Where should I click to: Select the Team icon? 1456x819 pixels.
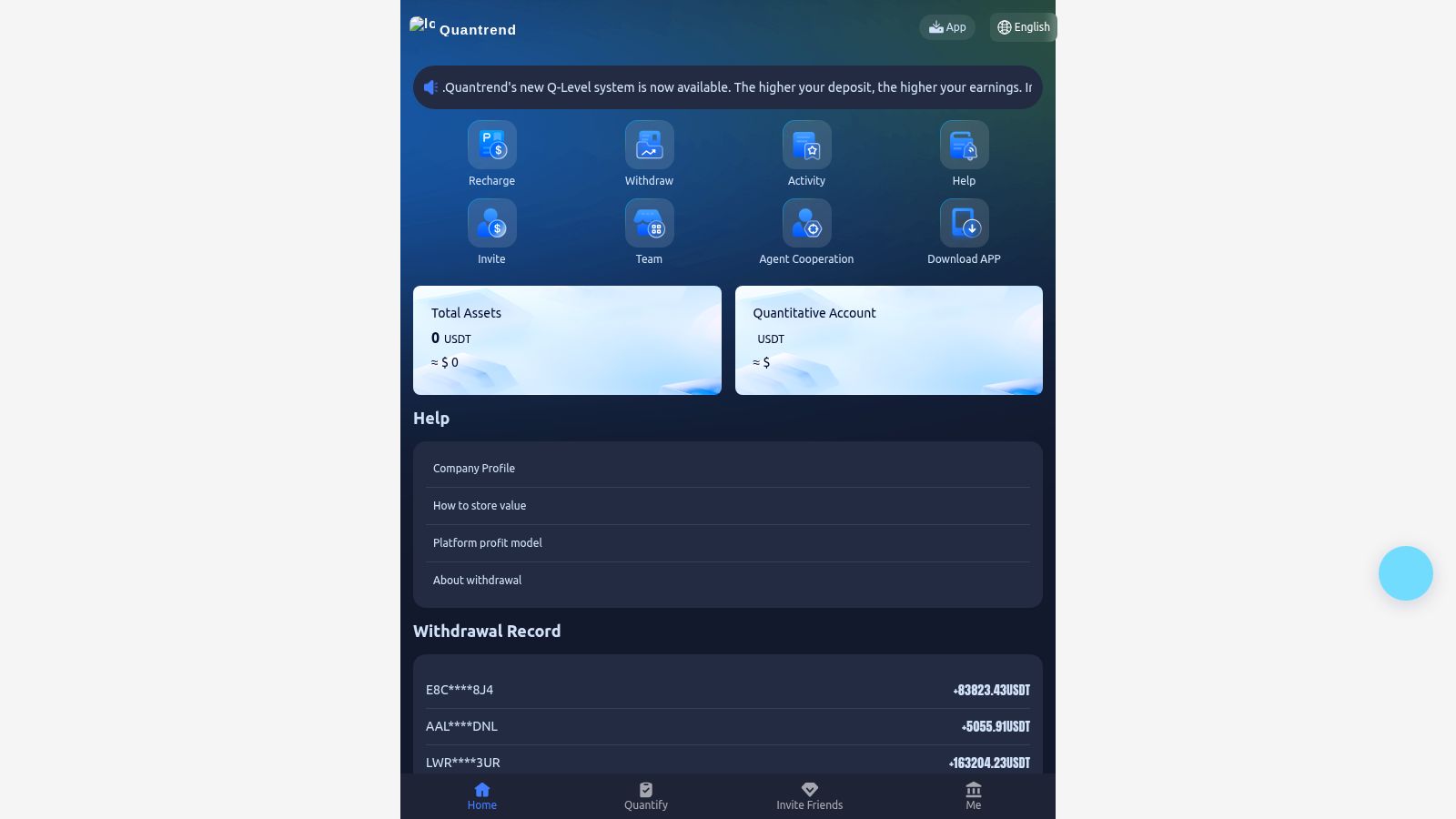coord(649,224)
